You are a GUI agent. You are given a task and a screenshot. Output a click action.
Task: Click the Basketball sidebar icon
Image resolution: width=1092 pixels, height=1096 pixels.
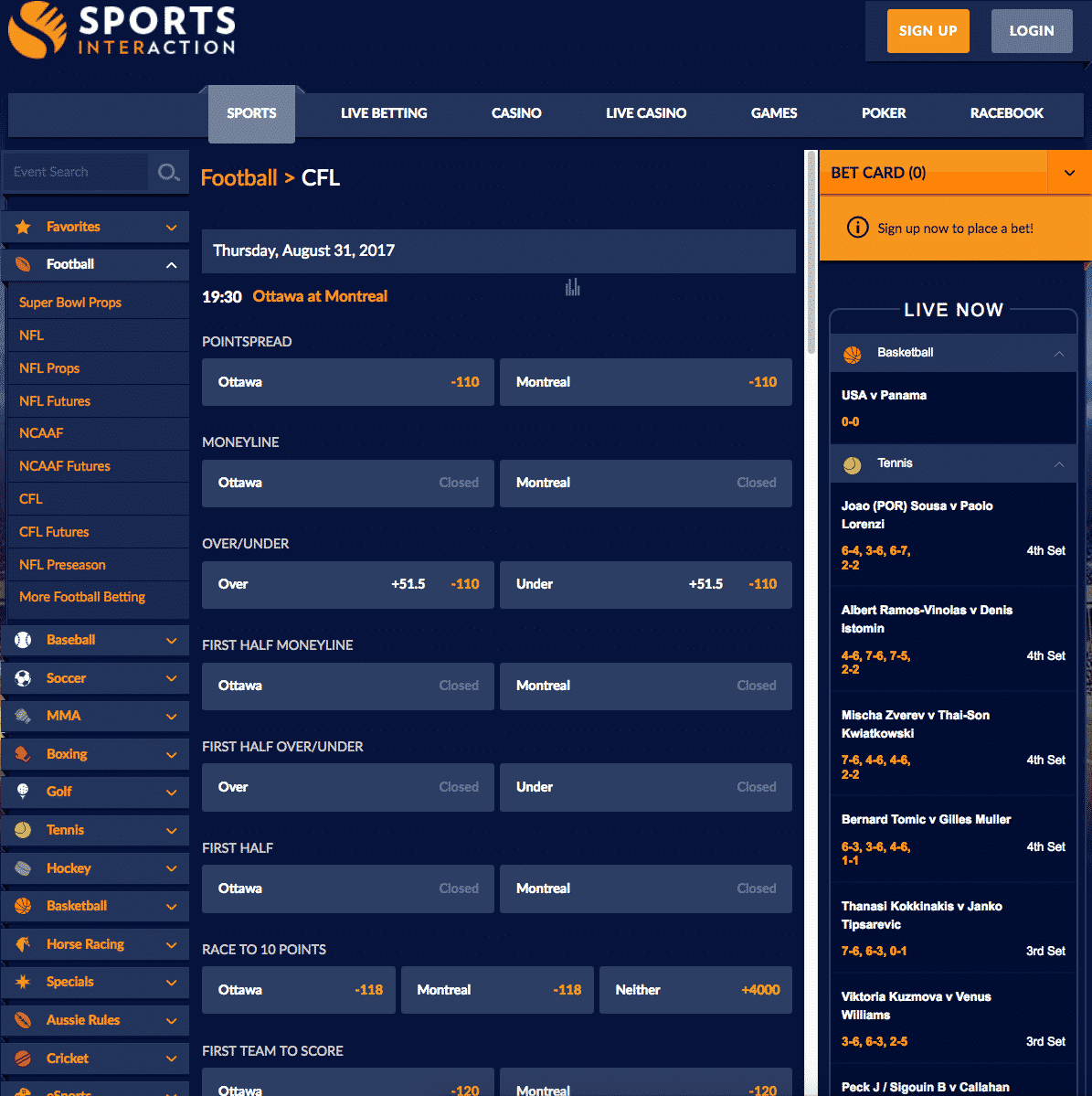click(x=23, y=906)
